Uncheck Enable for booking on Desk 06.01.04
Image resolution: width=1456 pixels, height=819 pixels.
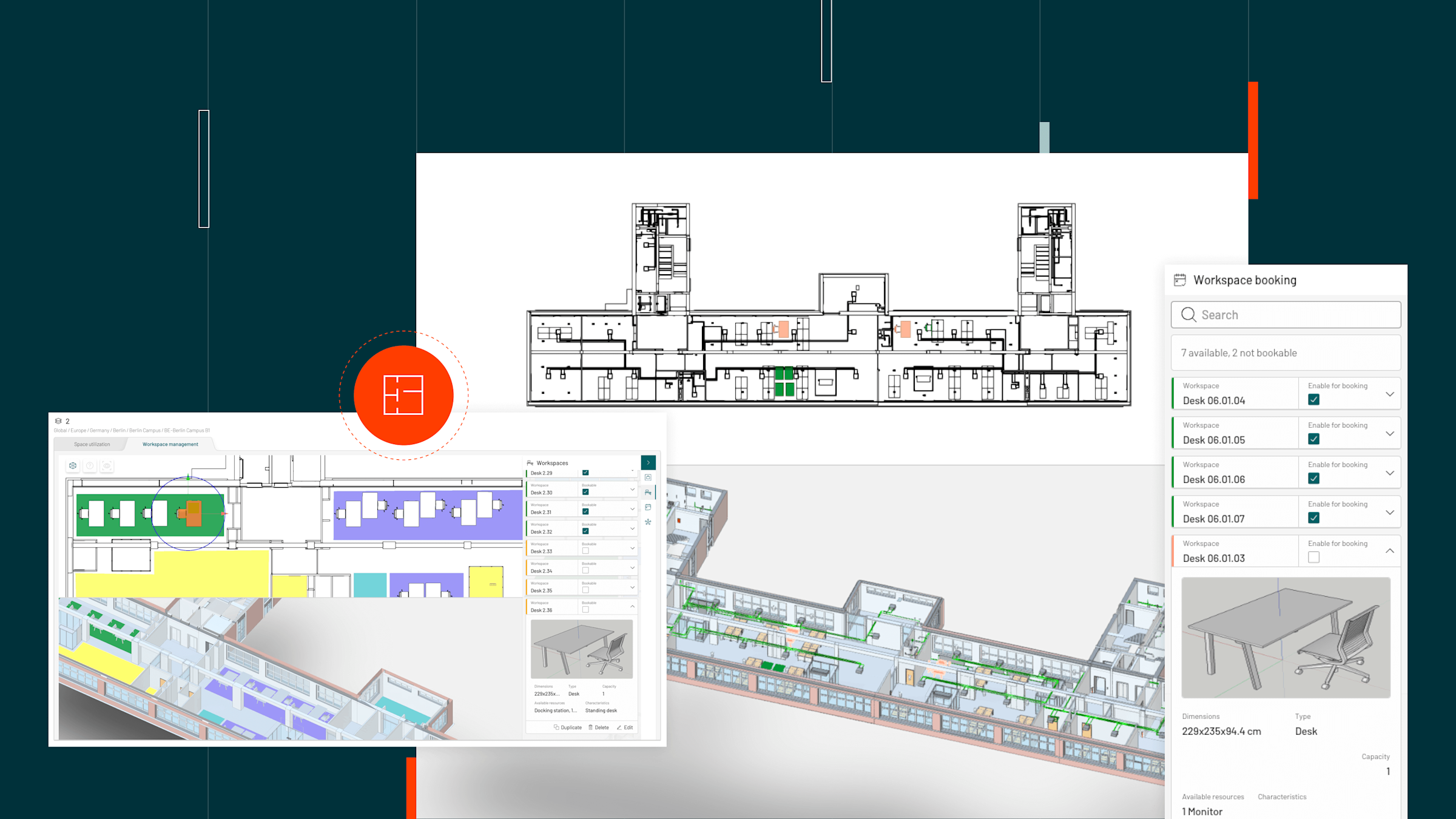click(x=1314, y=400)
